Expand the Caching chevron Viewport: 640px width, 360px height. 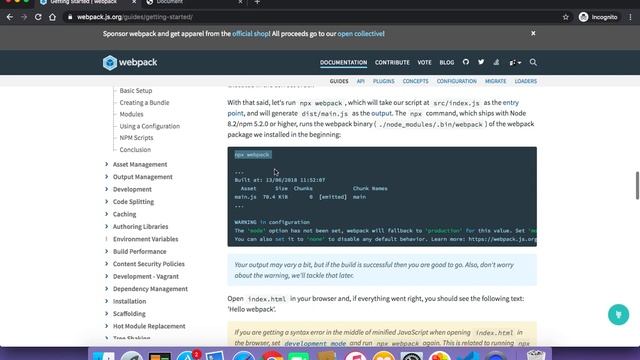107,214
